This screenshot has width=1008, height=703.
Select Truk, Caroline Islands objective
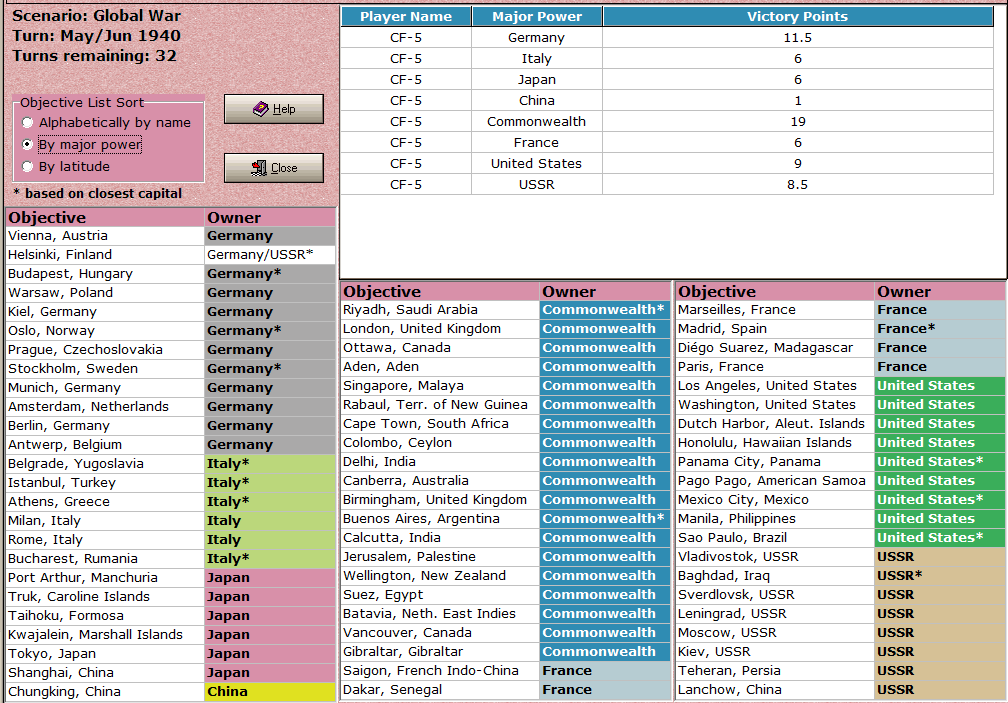[105, 597]
